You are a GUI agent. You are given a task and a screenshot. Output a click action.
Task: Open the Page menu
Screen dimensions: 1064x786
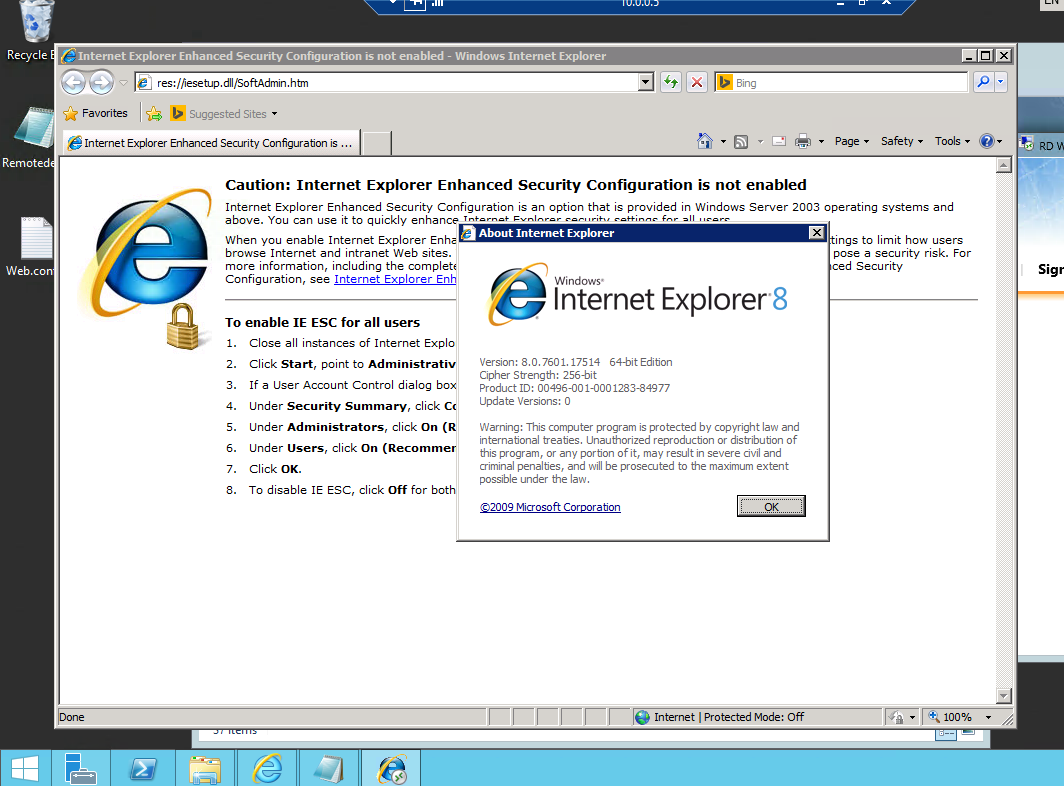coord(852,141)
